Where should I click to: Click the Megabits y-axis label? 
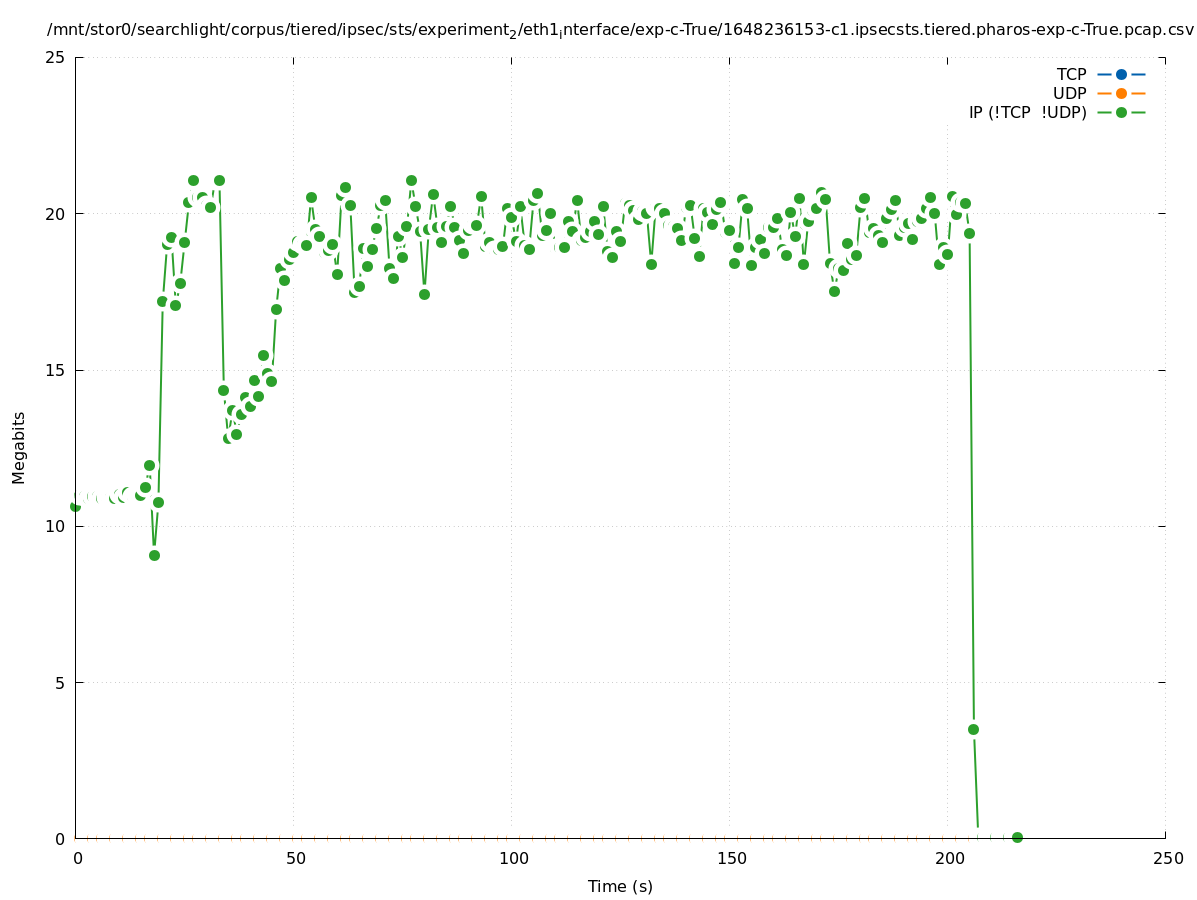pos(19,447)
